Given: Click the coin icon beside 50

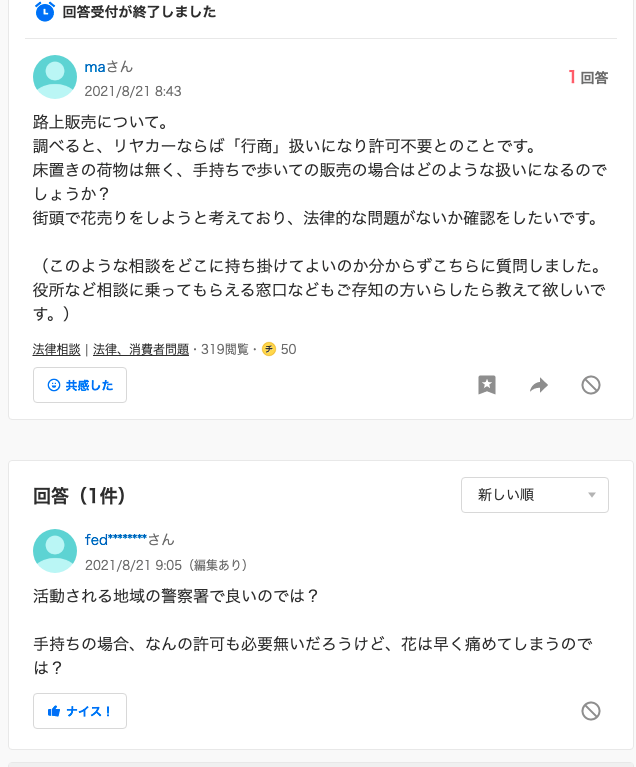Looking at the screenshot, I should point(268,349).
